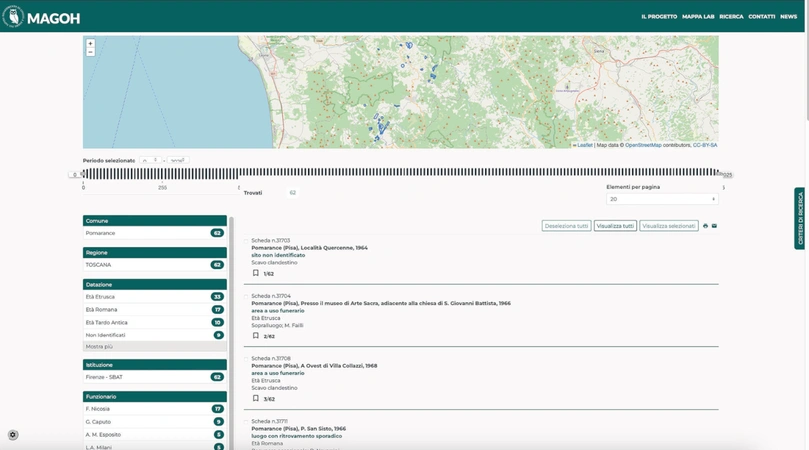
Task: Go to Il Progetto in navigation
Action: [x=659, y=17]
